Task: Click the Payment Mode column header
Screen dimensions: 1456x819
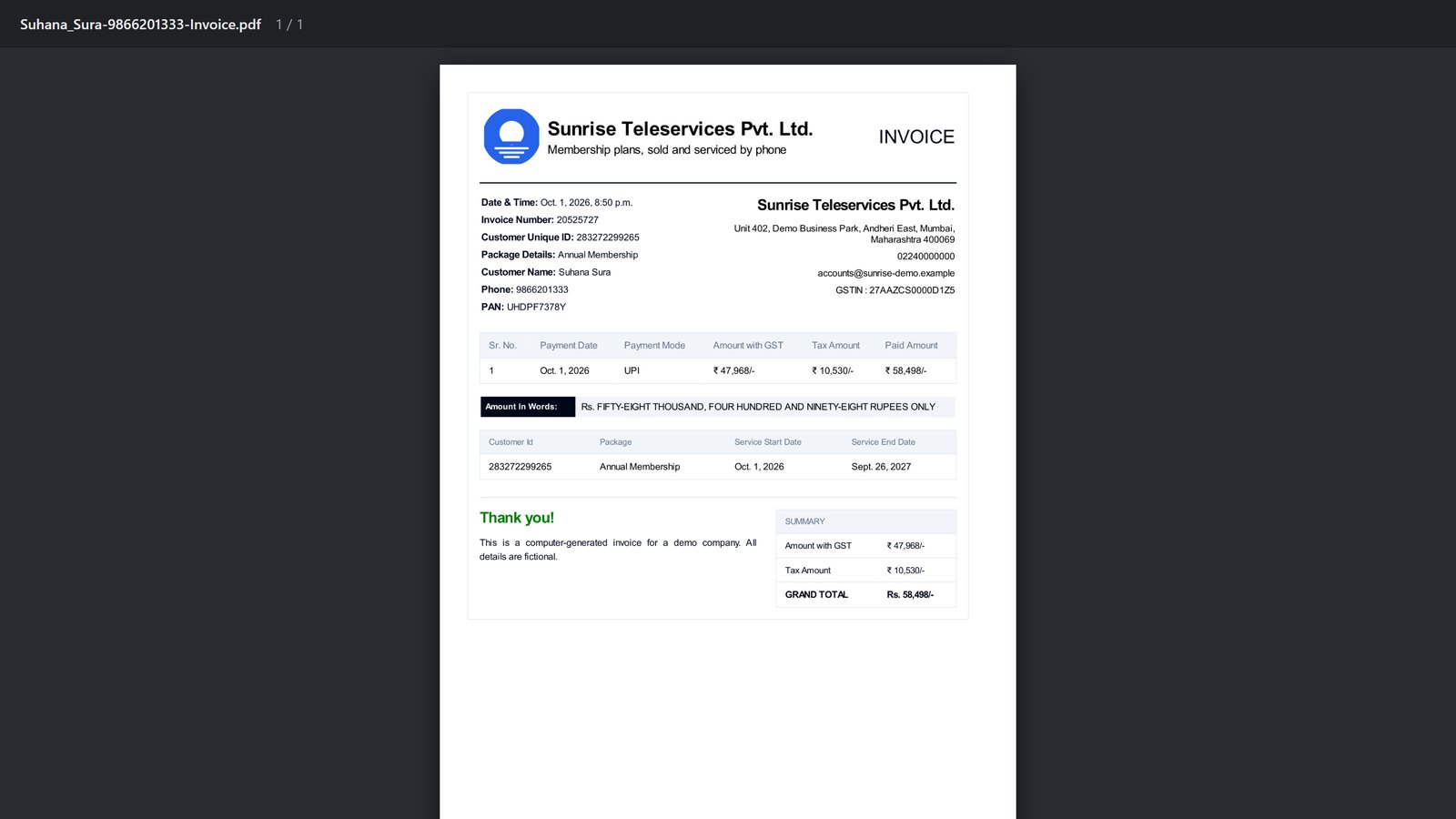Action: coord(654,346)
